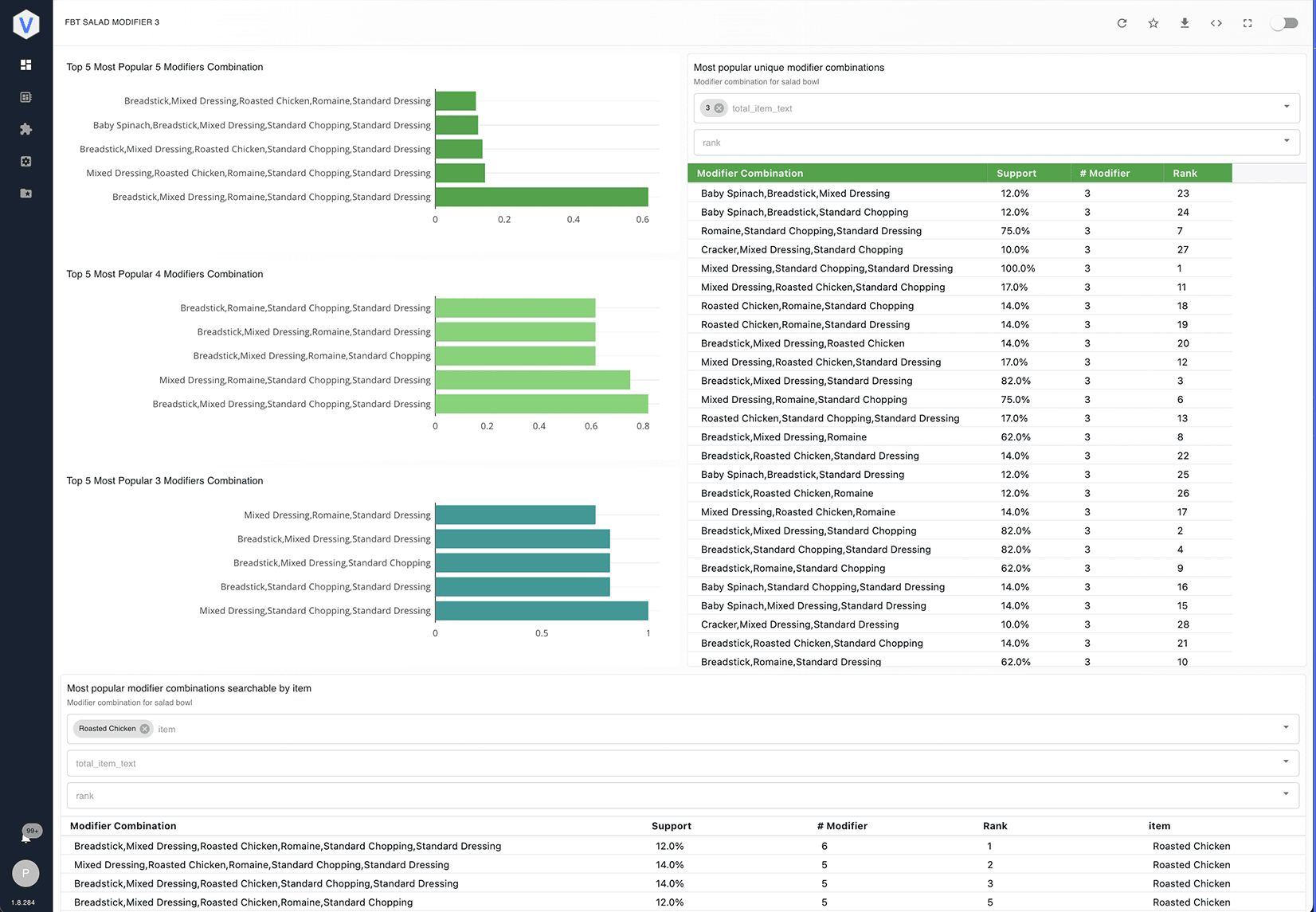Expand the item dropdown with Roasted Chicken
The image size is (1316, 912).
tap(1285, 727)
